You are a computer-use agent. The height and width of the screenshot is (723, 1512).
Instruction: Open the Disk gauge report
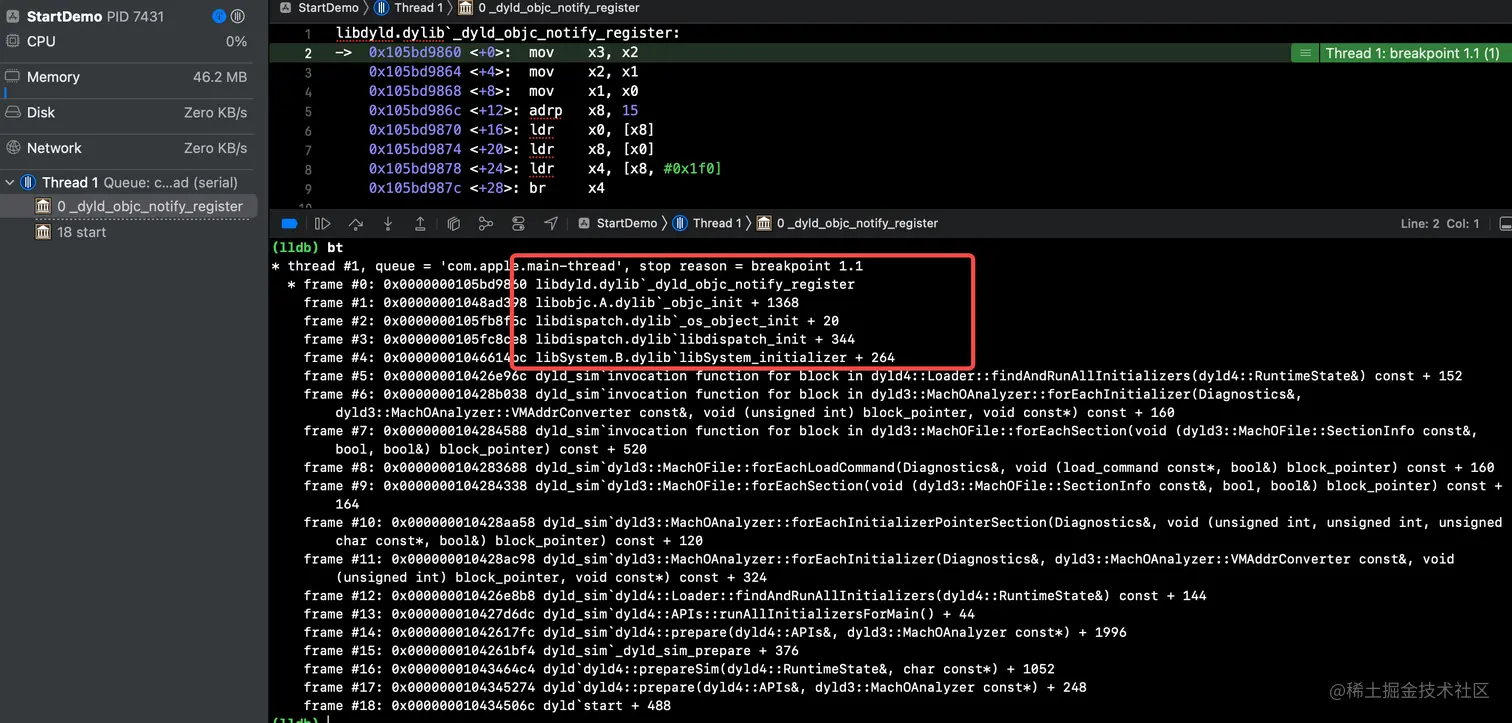128,113
